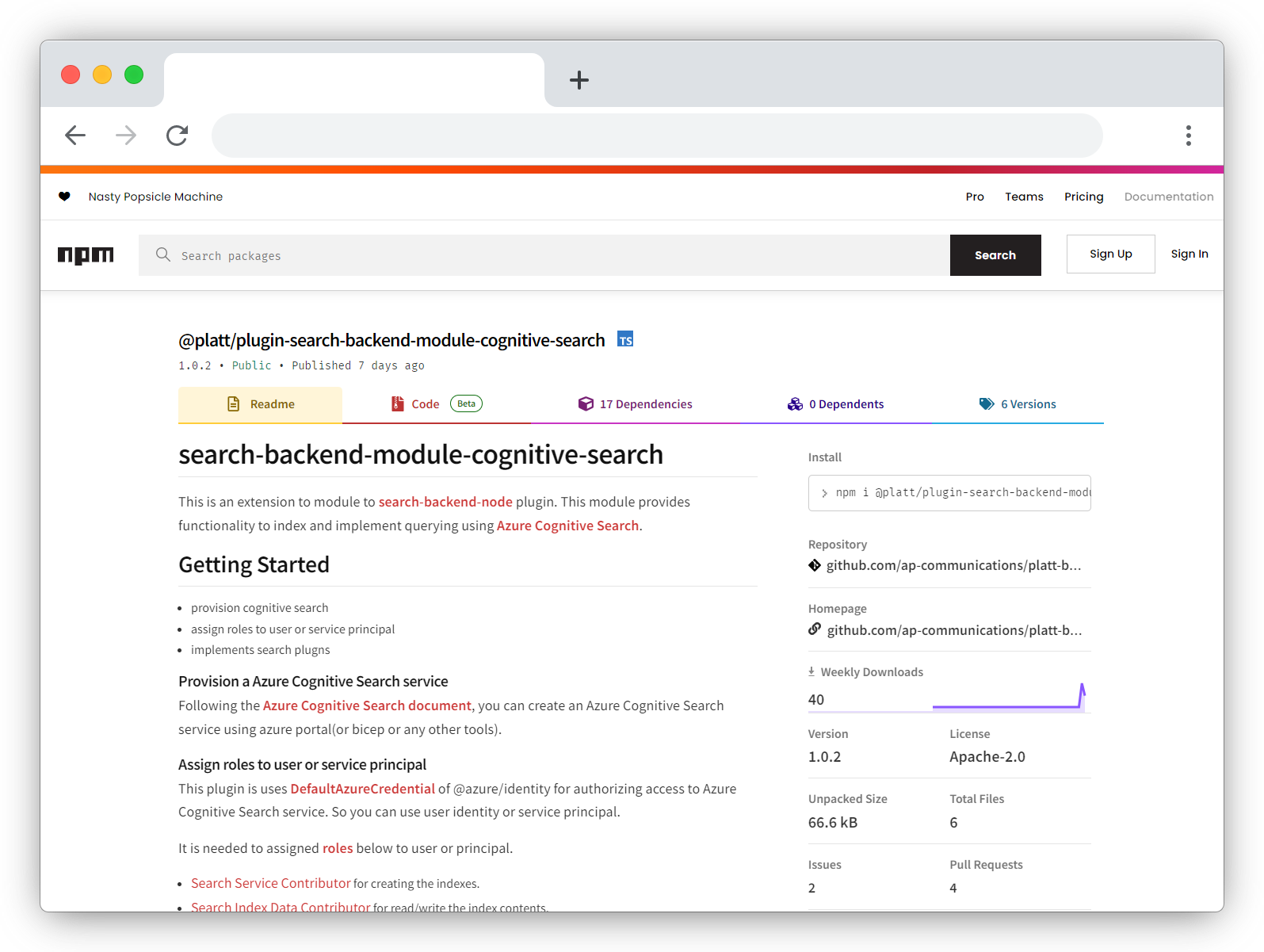Open browser three-dot menu
The image size is (1264, 952).
pyautogui.click(x=1188, y=136)
